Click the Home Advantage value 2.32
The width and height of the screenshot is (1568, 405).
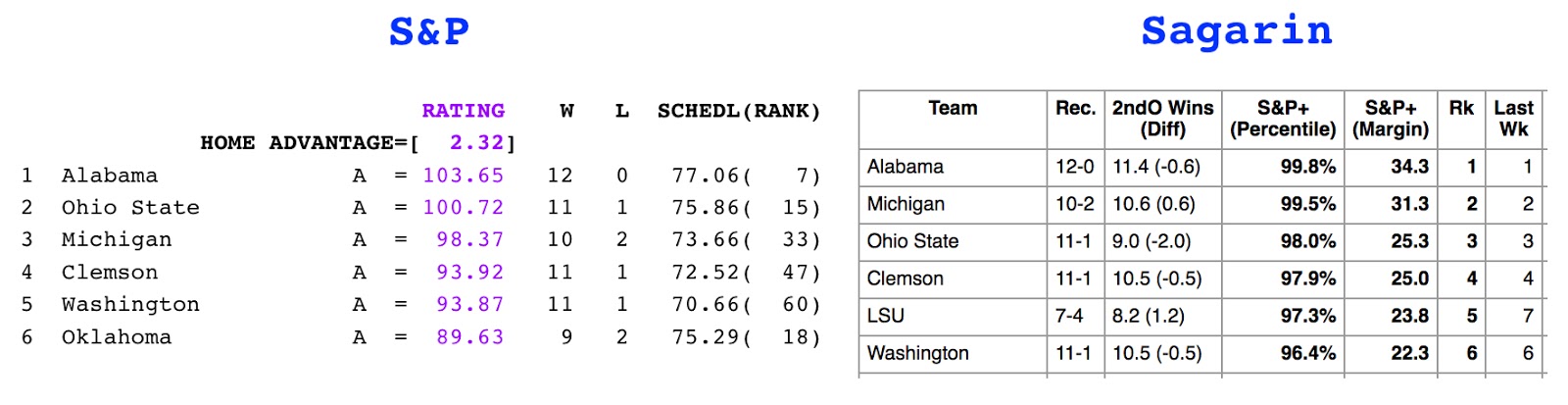pos(476,143)
